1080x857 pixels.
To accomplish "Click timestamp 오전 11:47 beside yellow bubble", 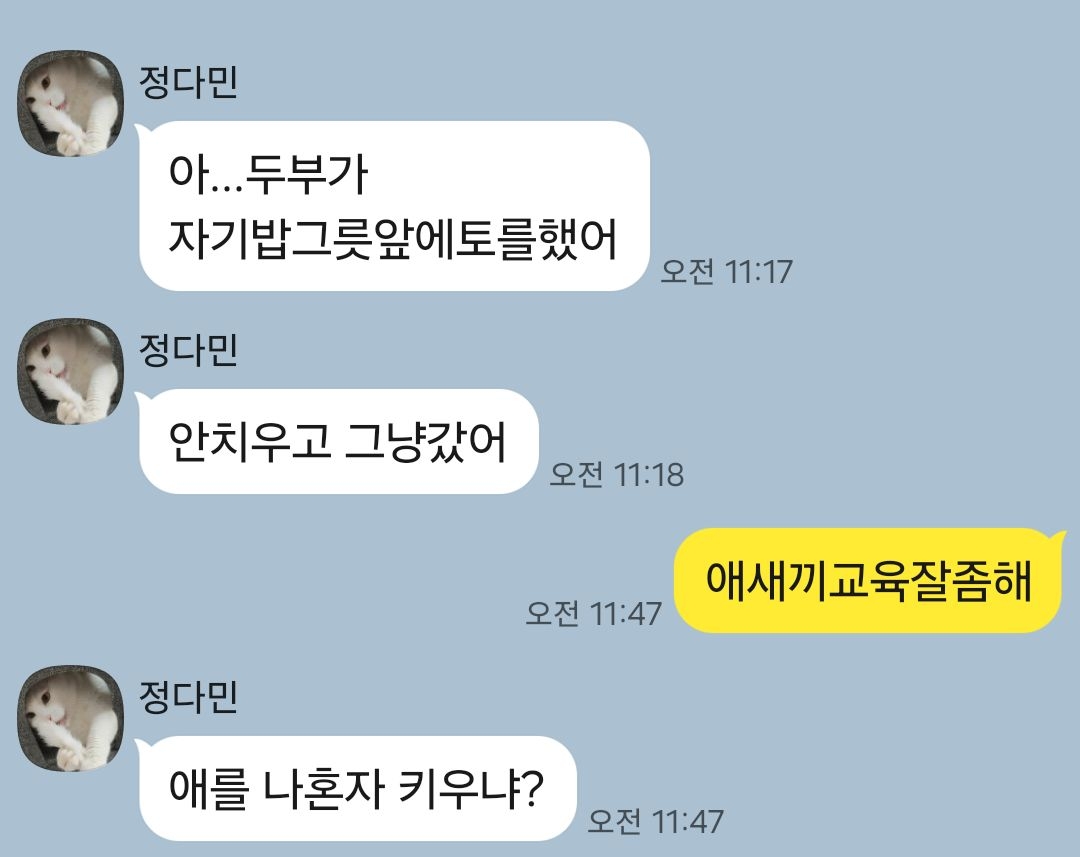I will [593, 612].
